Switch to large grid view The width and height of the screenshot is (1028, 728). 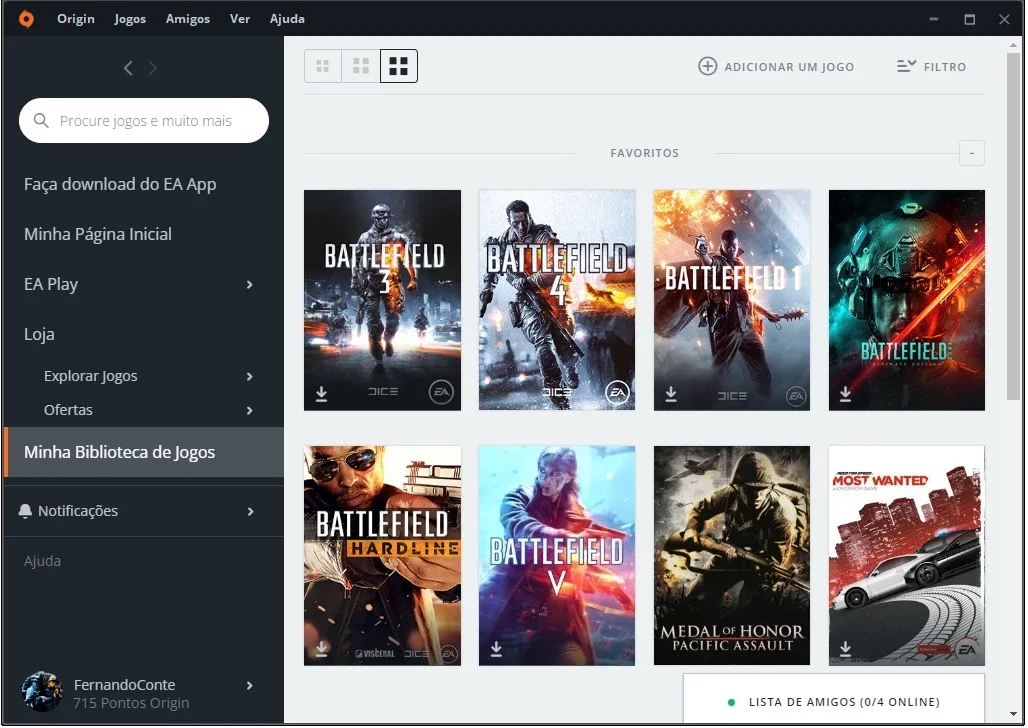point(399,66)
